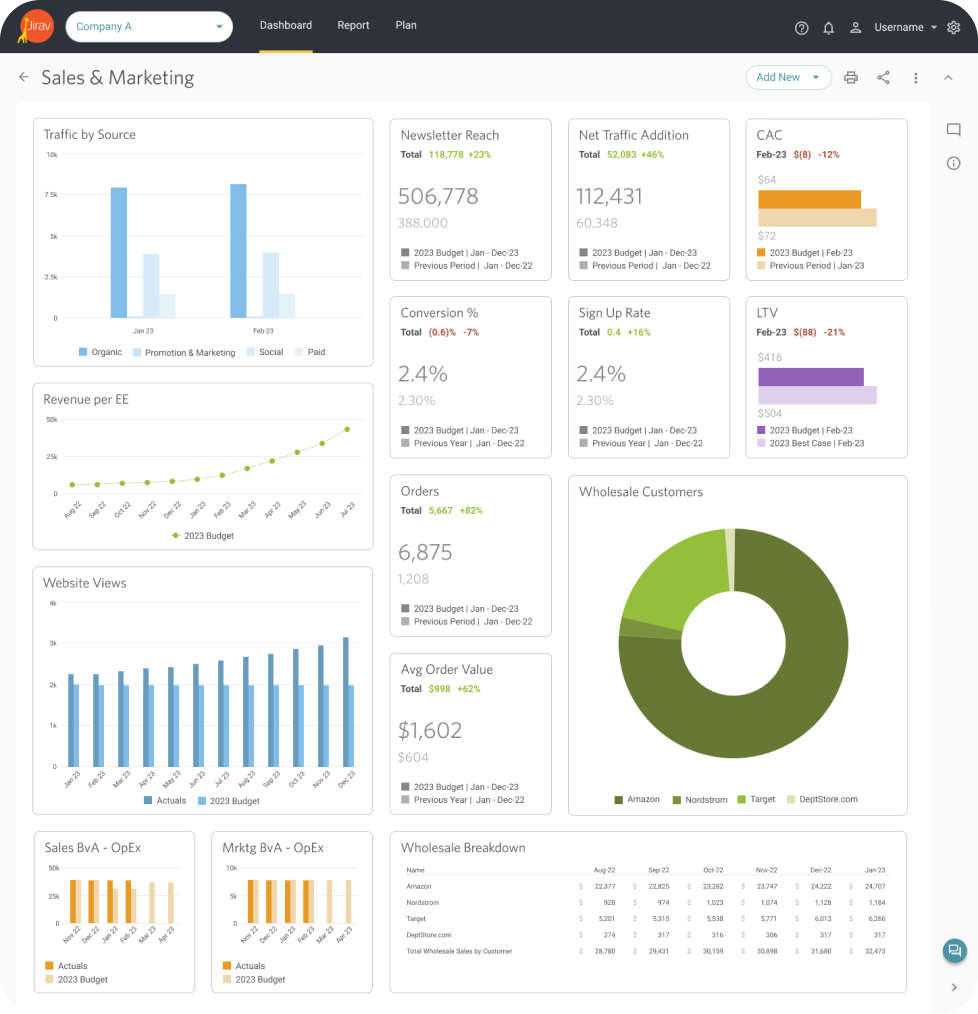Collapse the header with the up chevron

948,78
